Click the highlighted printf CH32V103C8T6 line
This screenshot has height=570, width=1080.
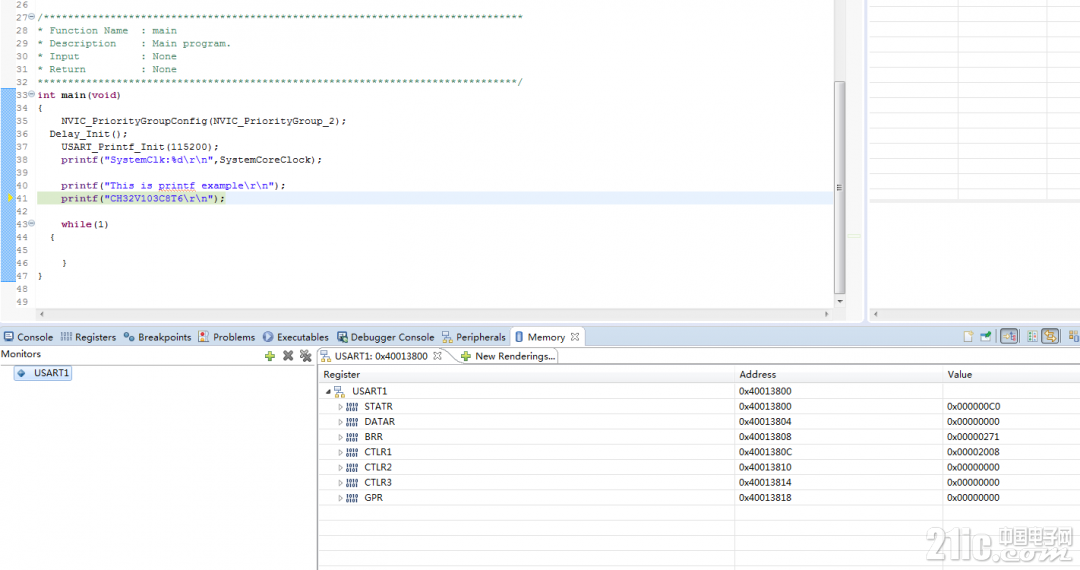143,198
